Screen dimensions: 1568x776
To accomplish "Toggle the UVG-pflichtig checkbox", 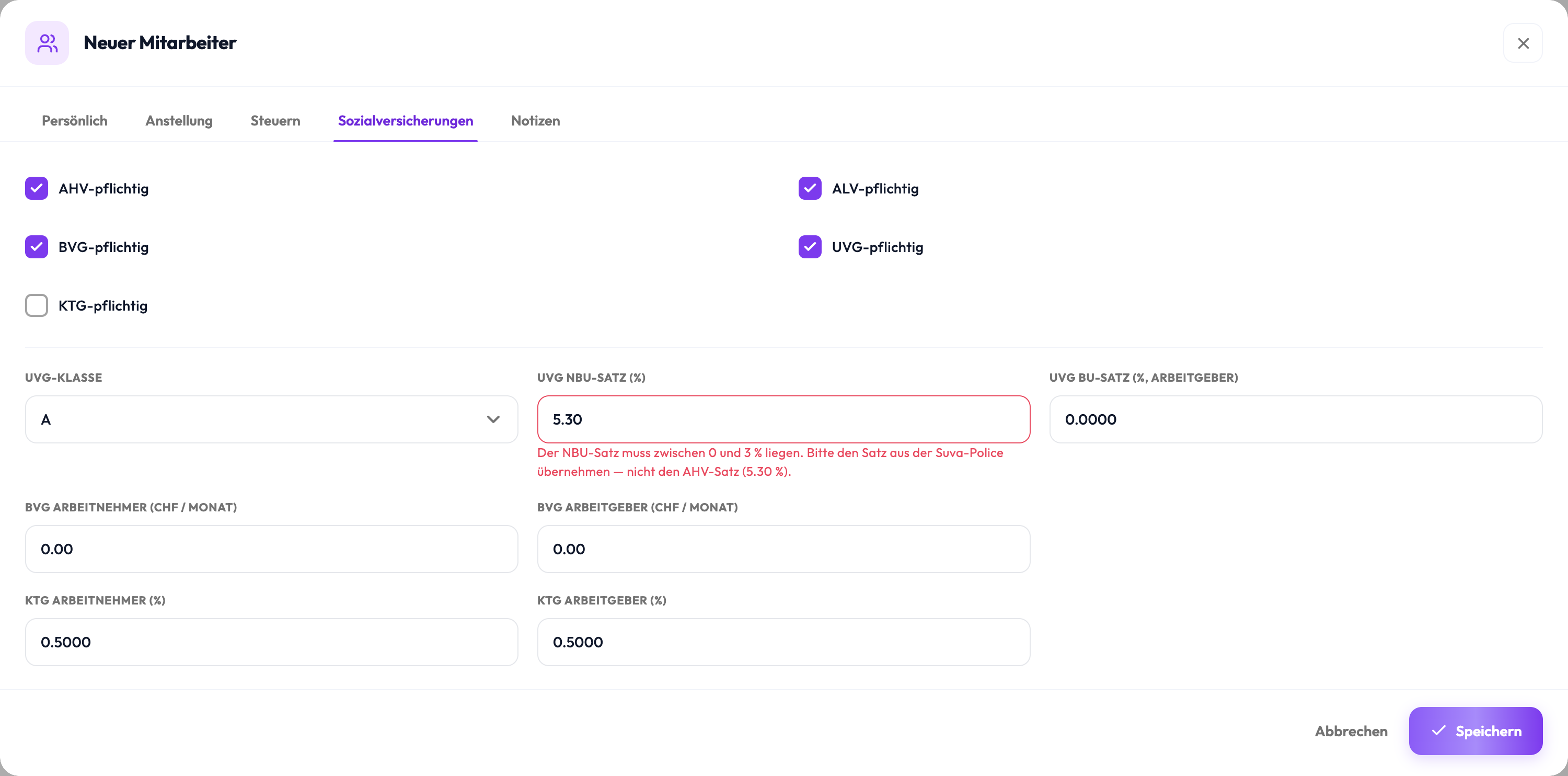I will click(810, 247).
